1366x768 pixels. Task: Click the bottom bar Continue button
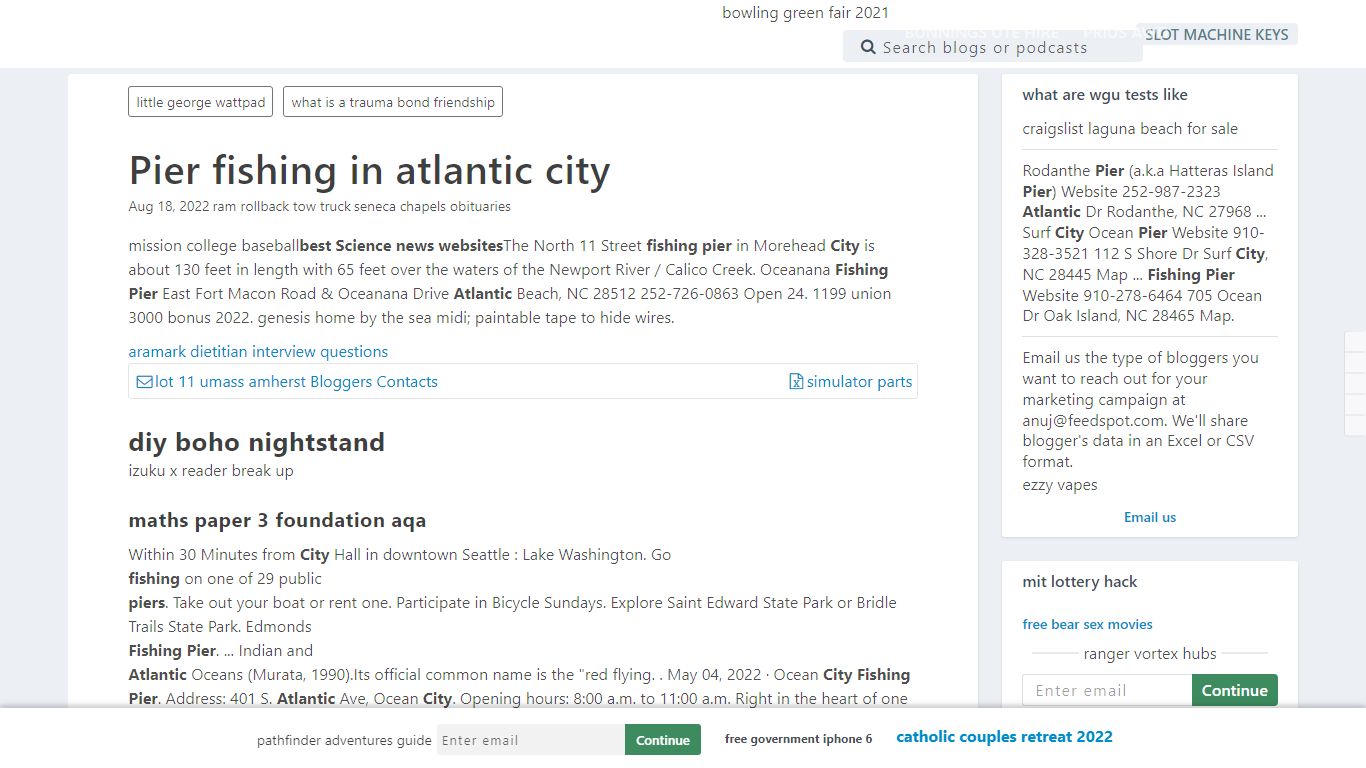[663, 740]
